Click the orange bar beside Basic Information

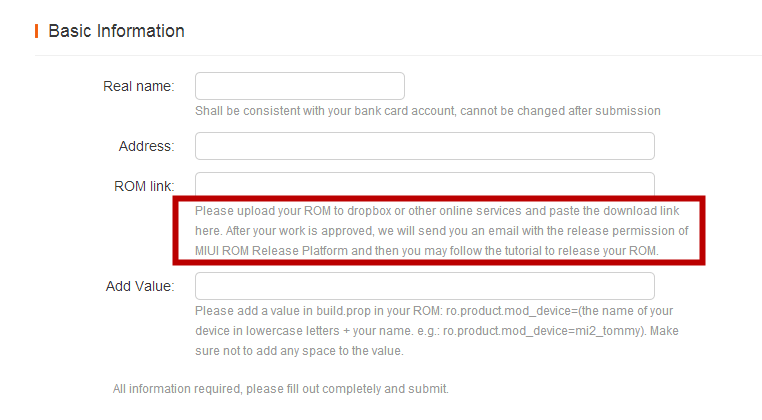click(37, 31)
